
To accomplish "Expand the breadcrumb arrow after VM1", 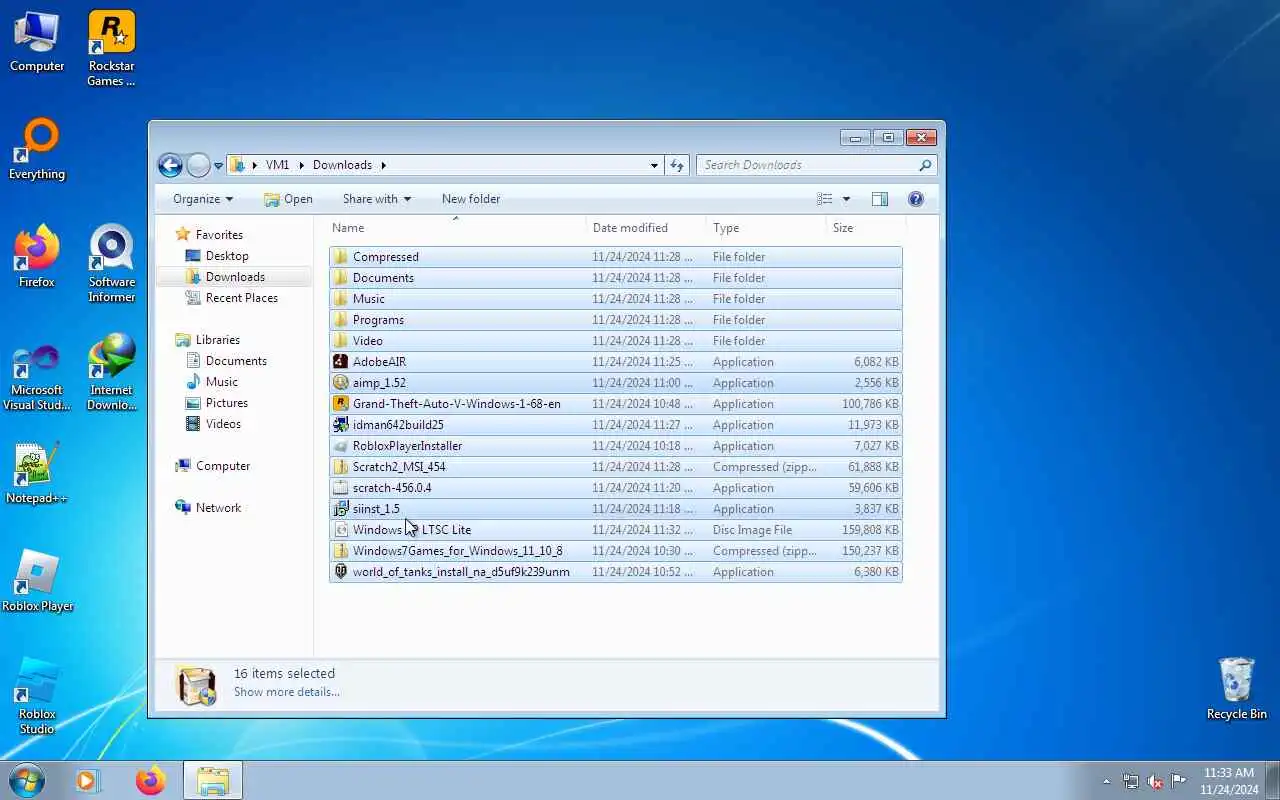I will pyautogui.click(x=300, y=165).
